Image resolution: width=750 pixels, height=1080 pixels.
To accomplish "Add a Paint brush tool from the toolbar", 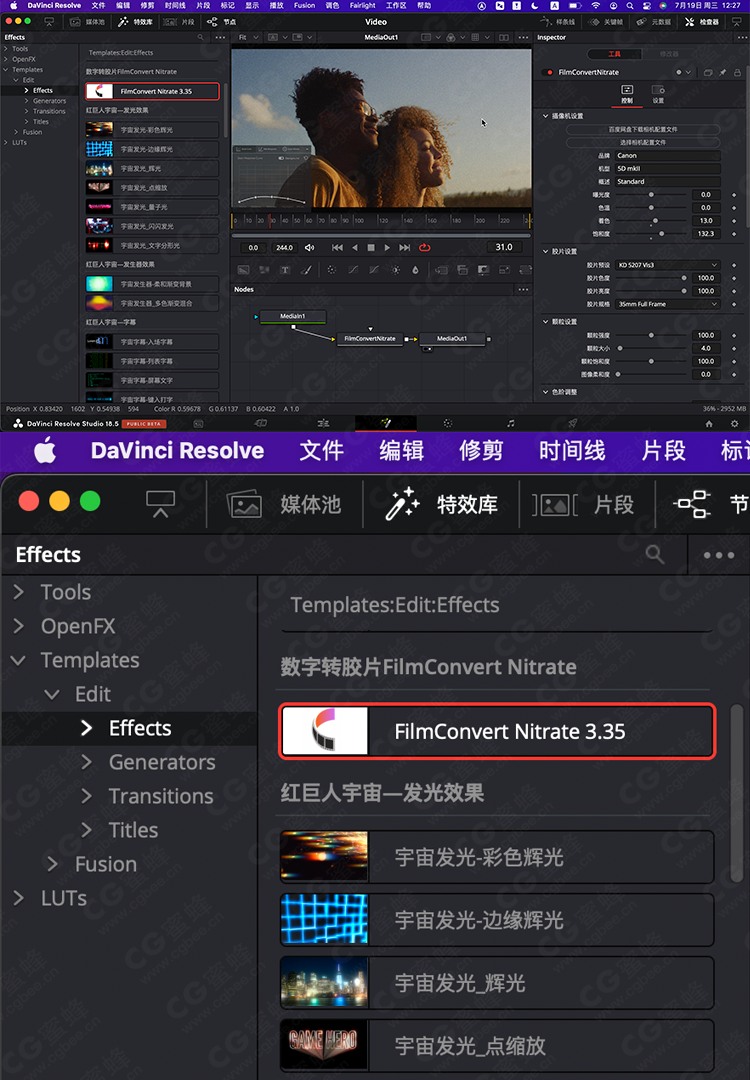I will pos(306,270).
